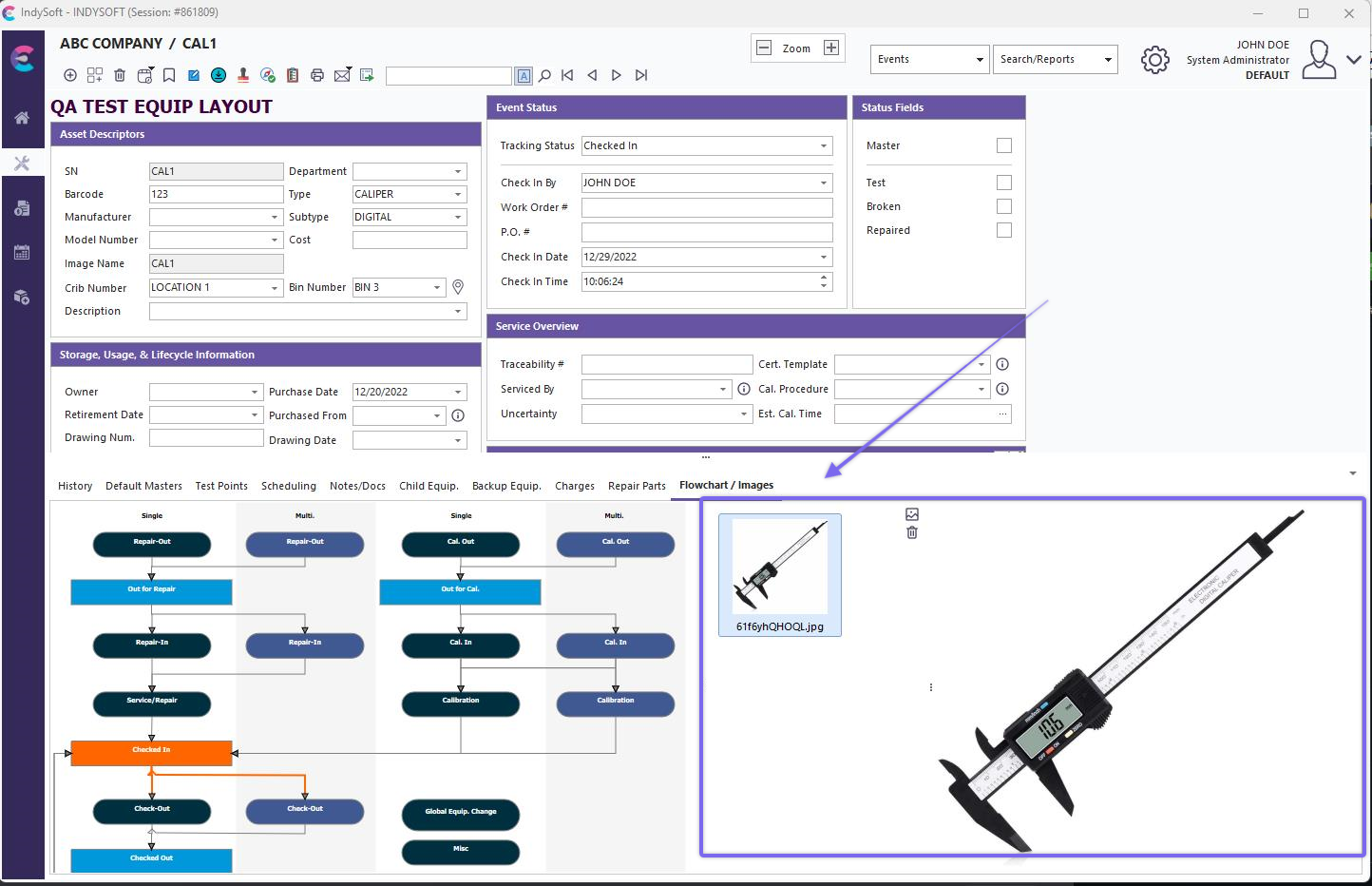Click the add new record plus icon

[70, 75]
